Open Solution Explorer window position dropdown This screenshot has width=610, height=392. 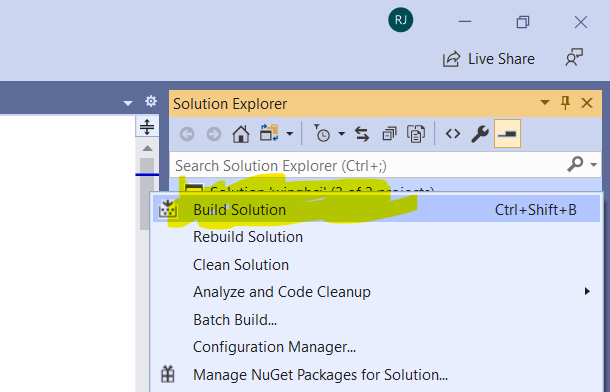545,103
